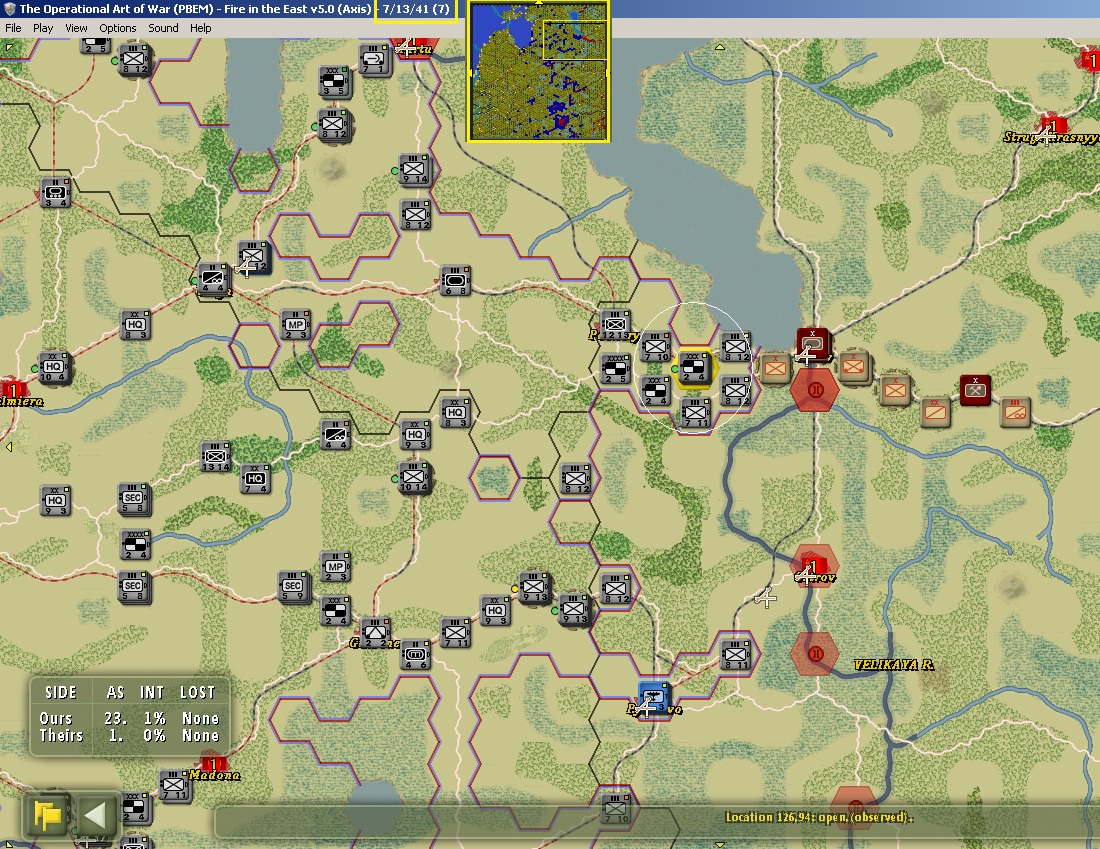1100x849 pixels.
Task: Select the yellow-highlighted XXX 2-4 corps counter
Action: pos(693,368)
